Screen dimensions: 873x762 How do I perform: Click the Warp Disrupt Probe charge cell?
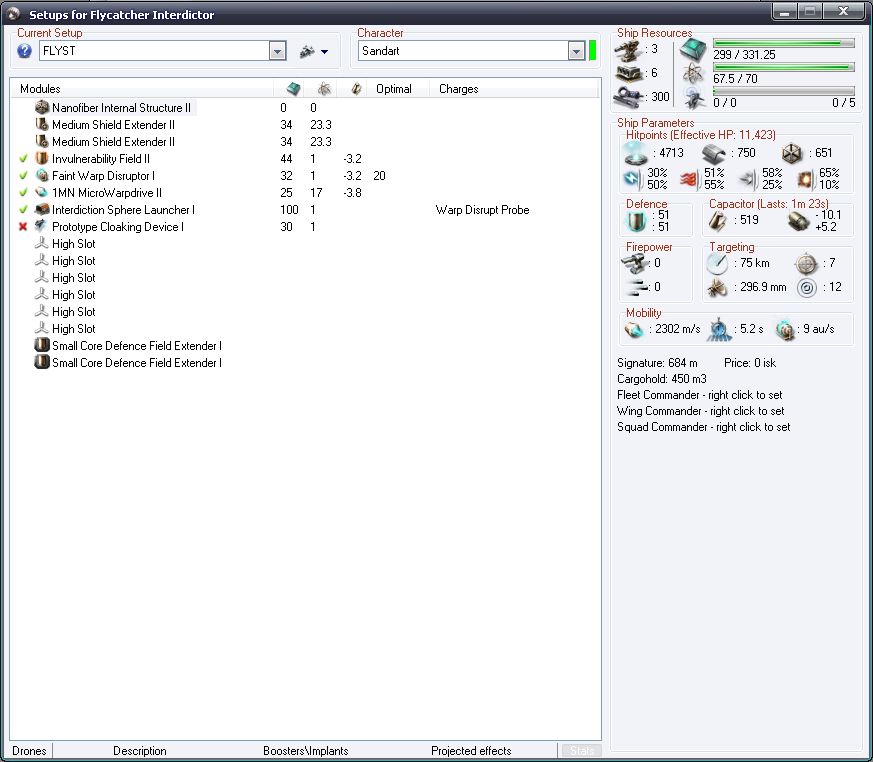pos(482,210)
